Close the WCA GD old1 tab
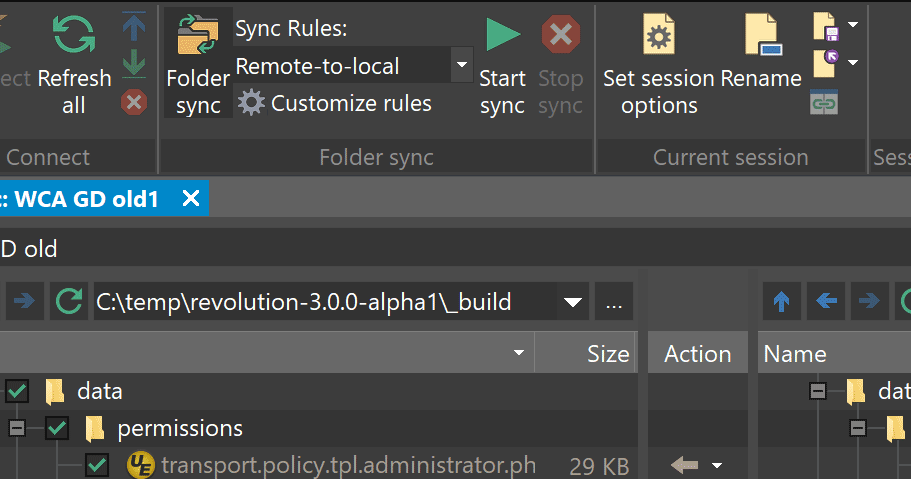Viewport: 911px width, 479px height. (190, 199)
